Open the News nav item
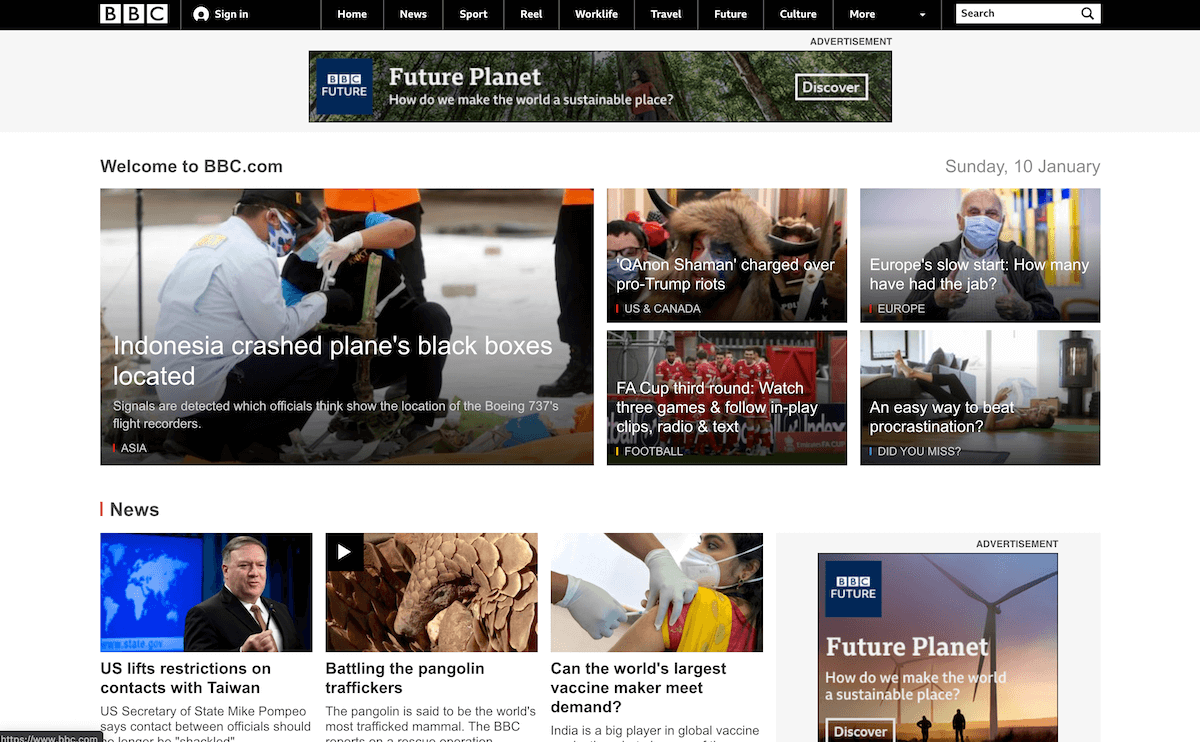Viewport: 1200px width, 742px height. [413, 14]
